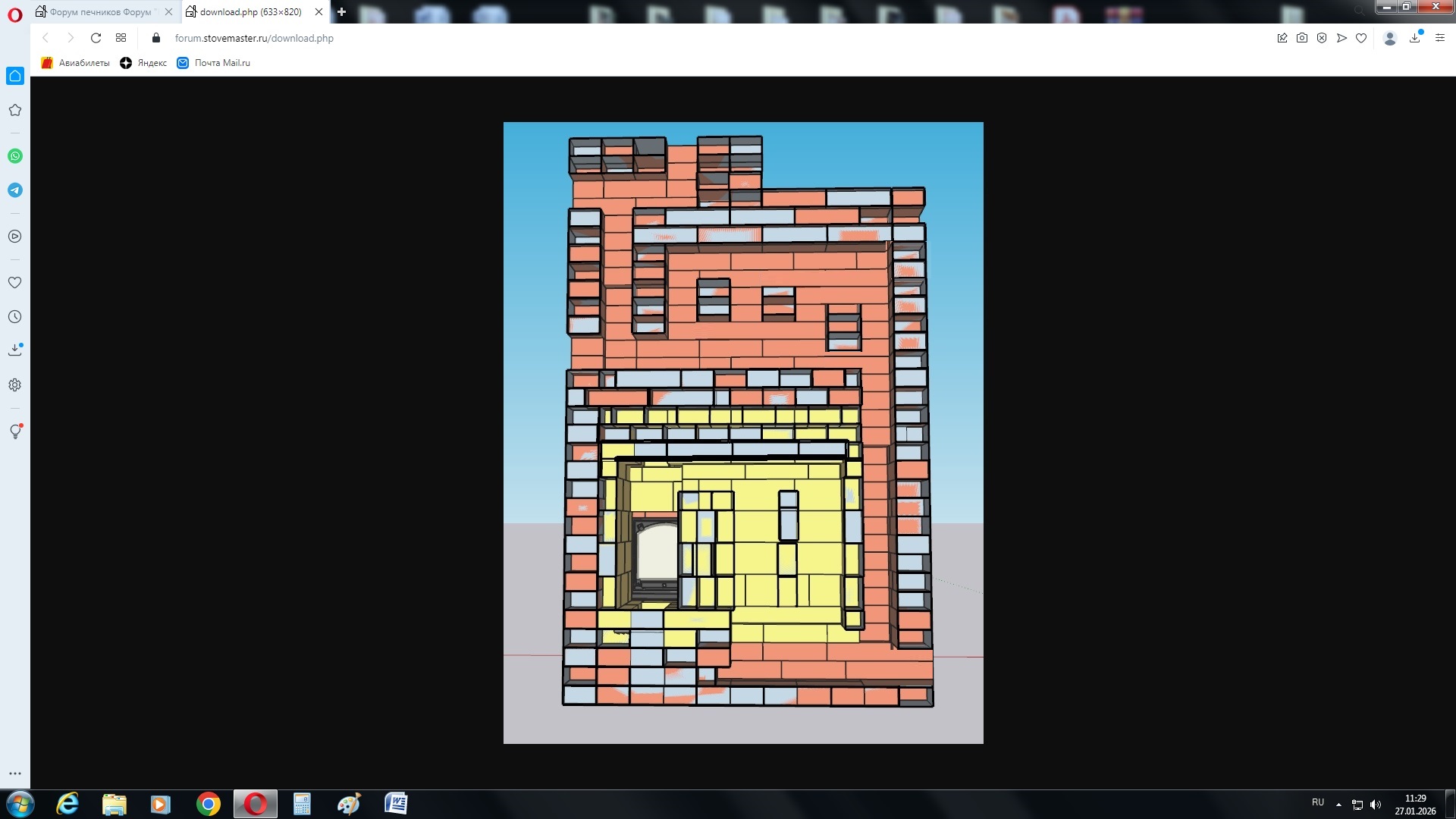Open the Почта Mail.ru bookmark
1456x819 pixels.
[x=214, y=63]
